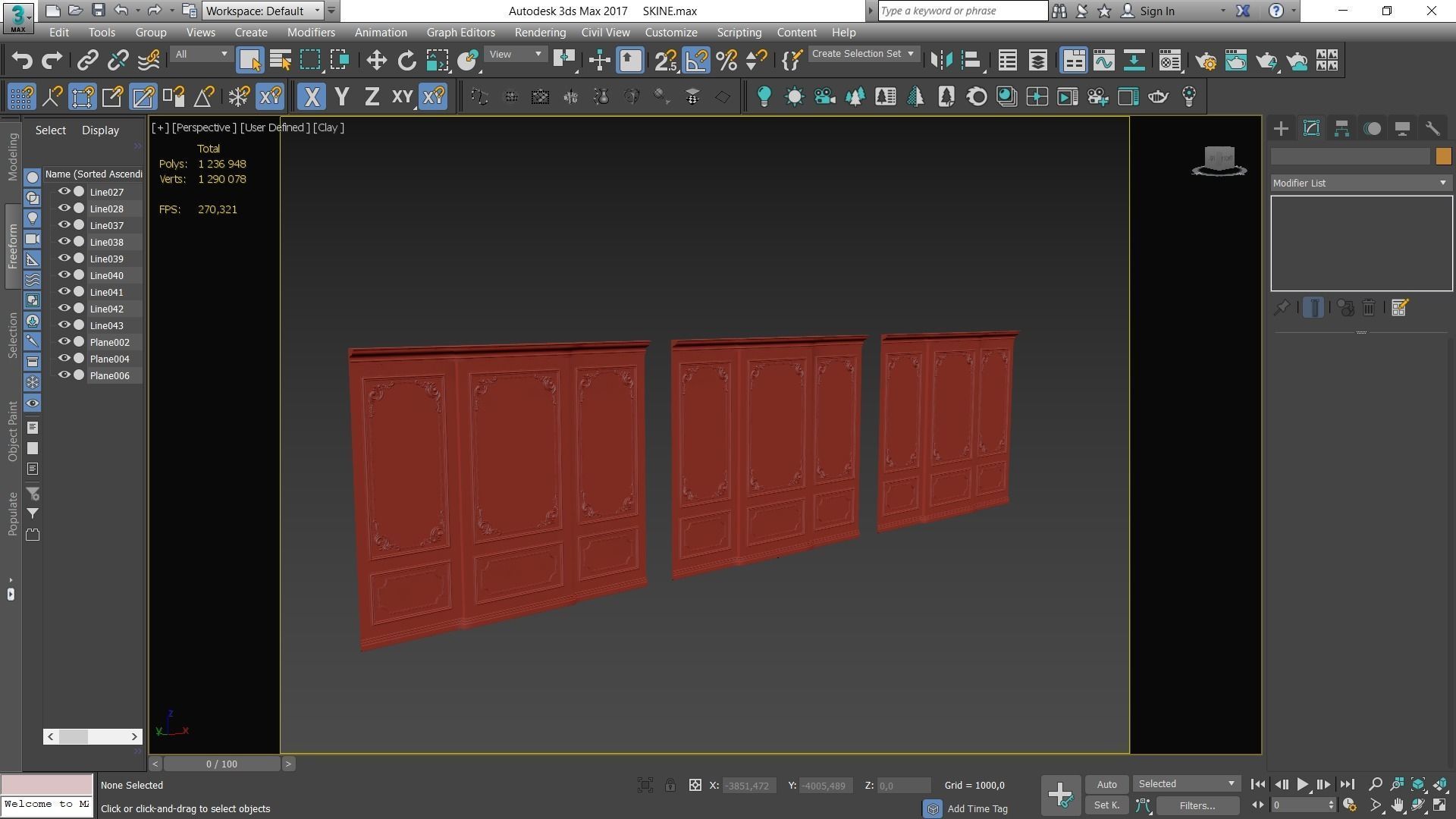The image size is (1456, 819).
Task: Expand the Workspace Default dropdown
Action: [x=263, y=11]
